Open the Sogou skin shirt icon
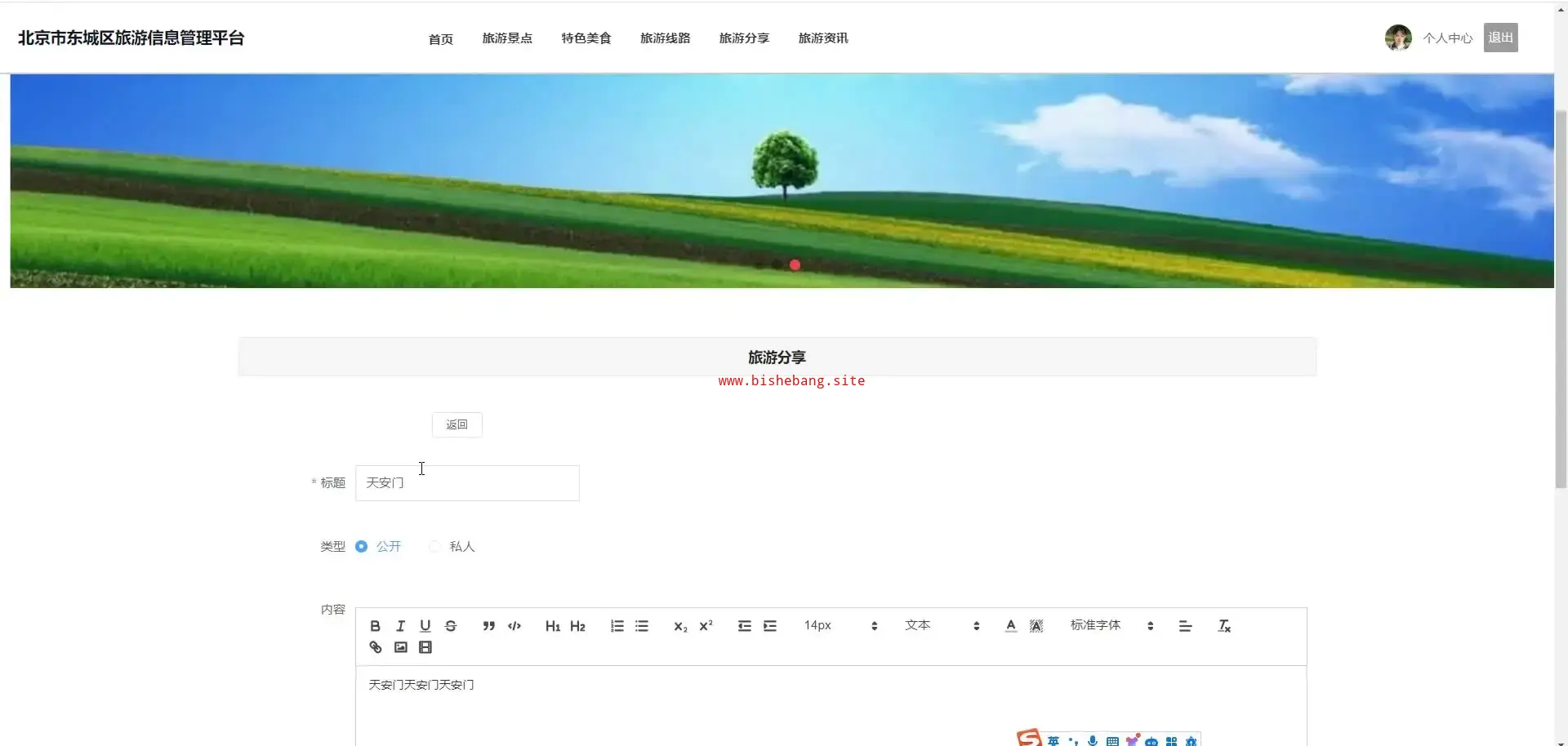Viewport: 1568px width, 746px height. [x=1132, y=740]
